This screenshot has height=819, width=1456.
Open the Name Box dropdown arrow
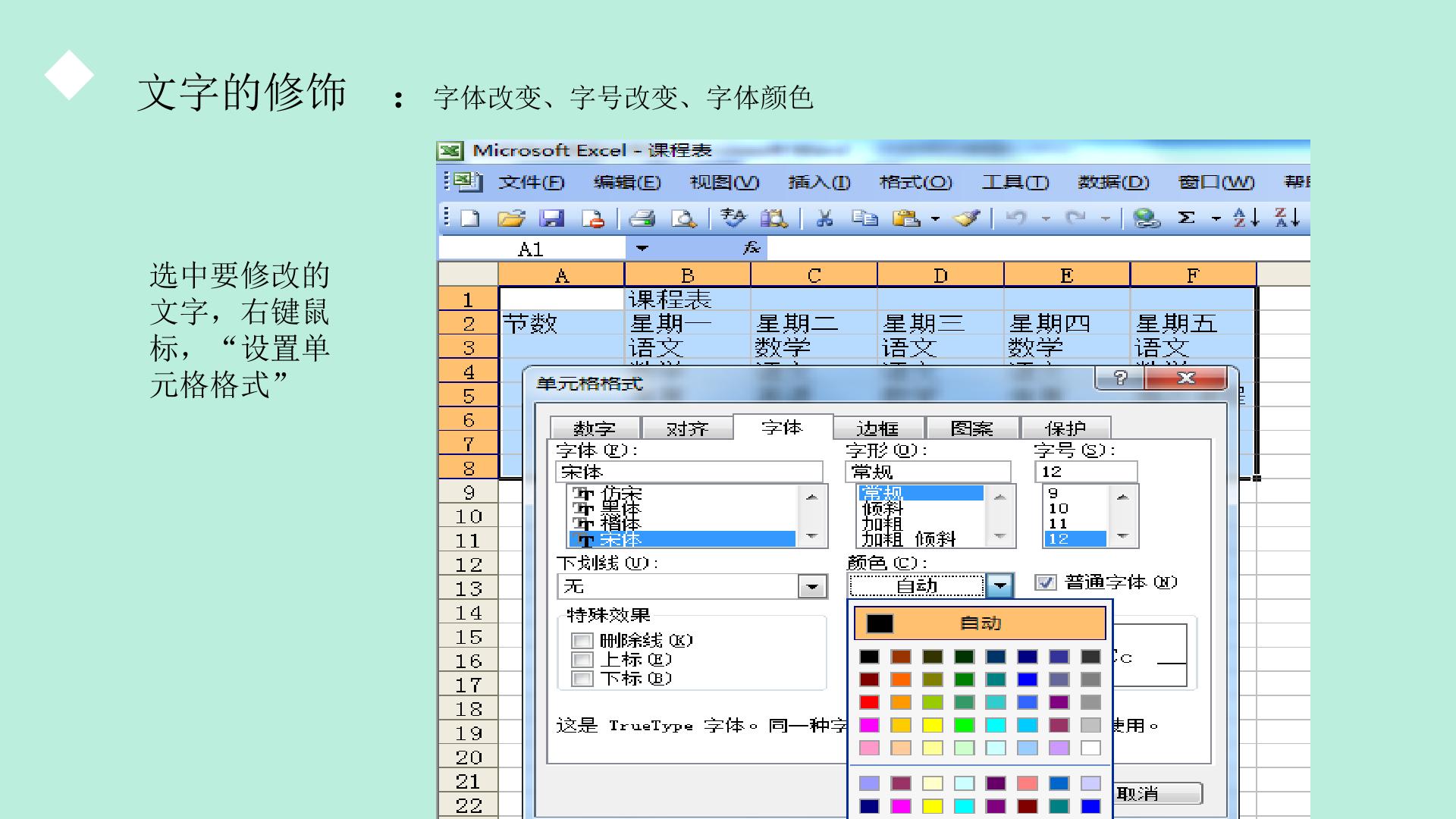click(x=642, y=248)
